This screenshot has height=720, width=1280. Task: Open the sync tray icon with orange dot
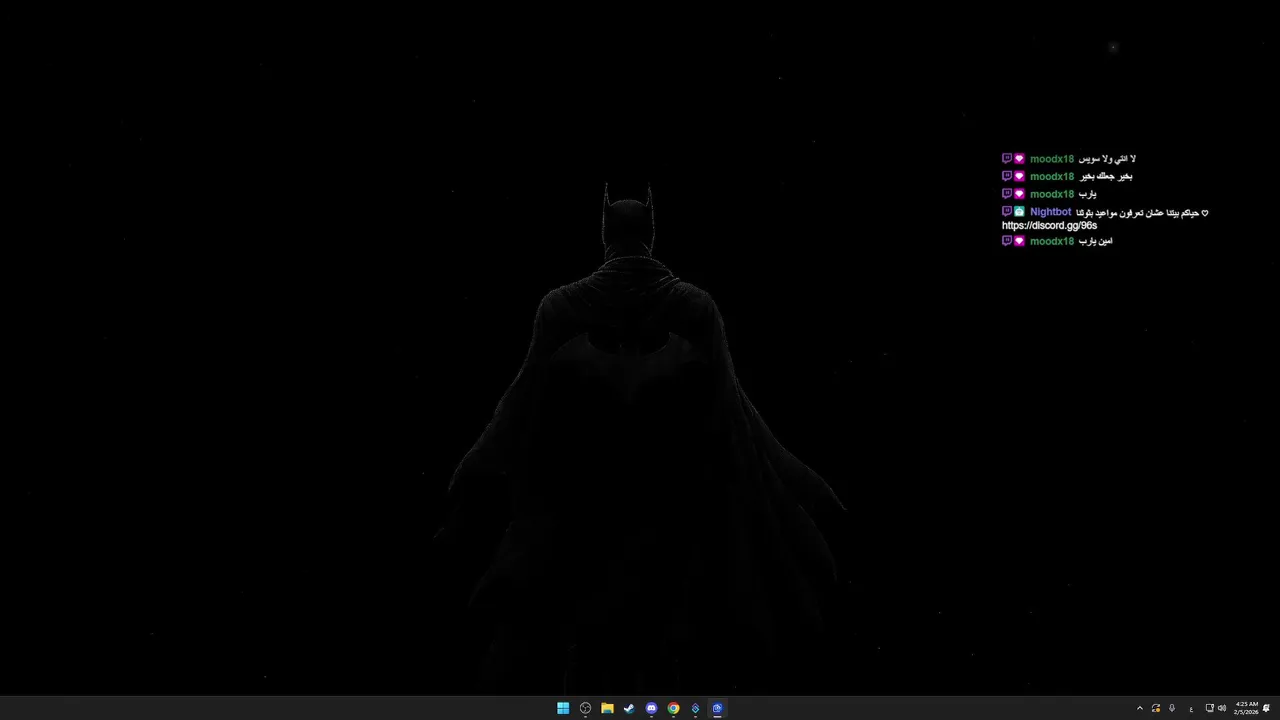[1156, 708]
